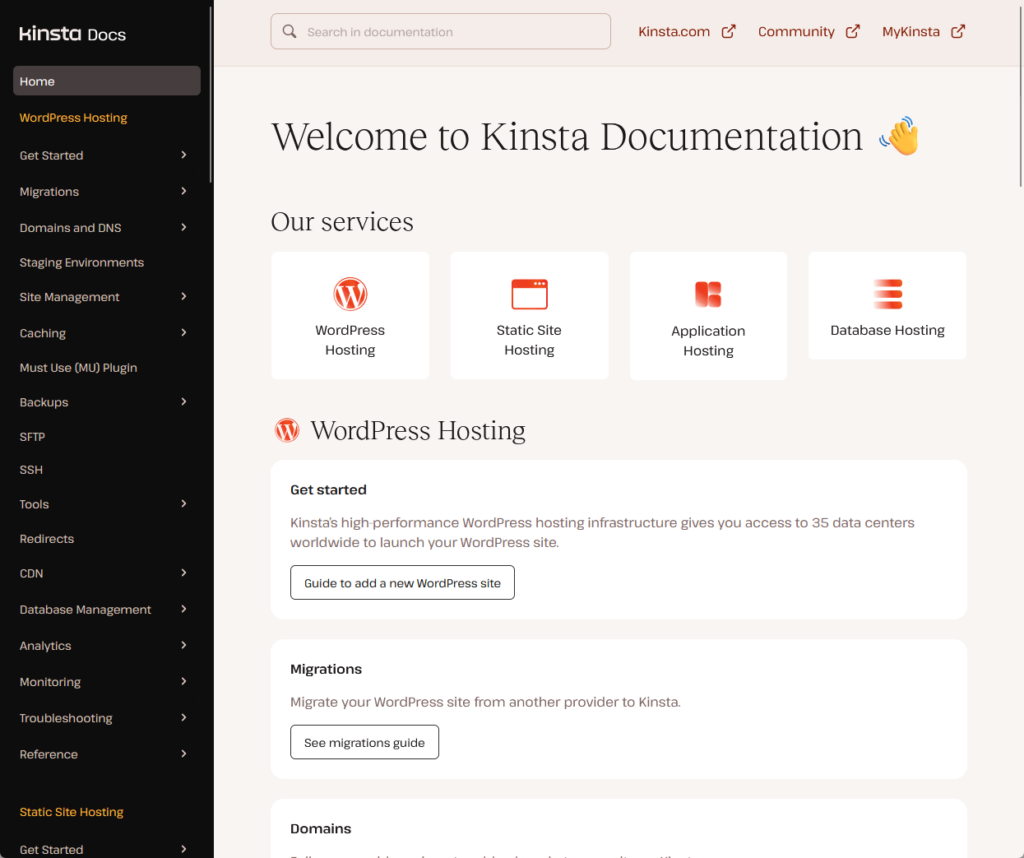Click Guide to add a new WordPress site
The image size is (1024, 858).
click(x=402, y=582)
